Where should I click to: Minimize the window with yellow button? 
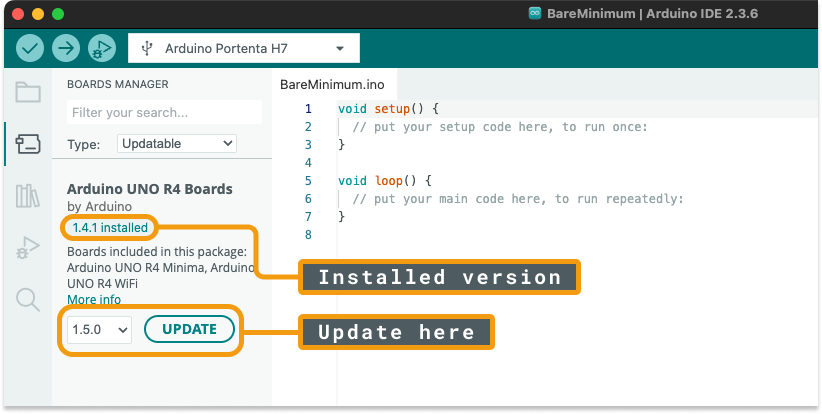[38, 14]
